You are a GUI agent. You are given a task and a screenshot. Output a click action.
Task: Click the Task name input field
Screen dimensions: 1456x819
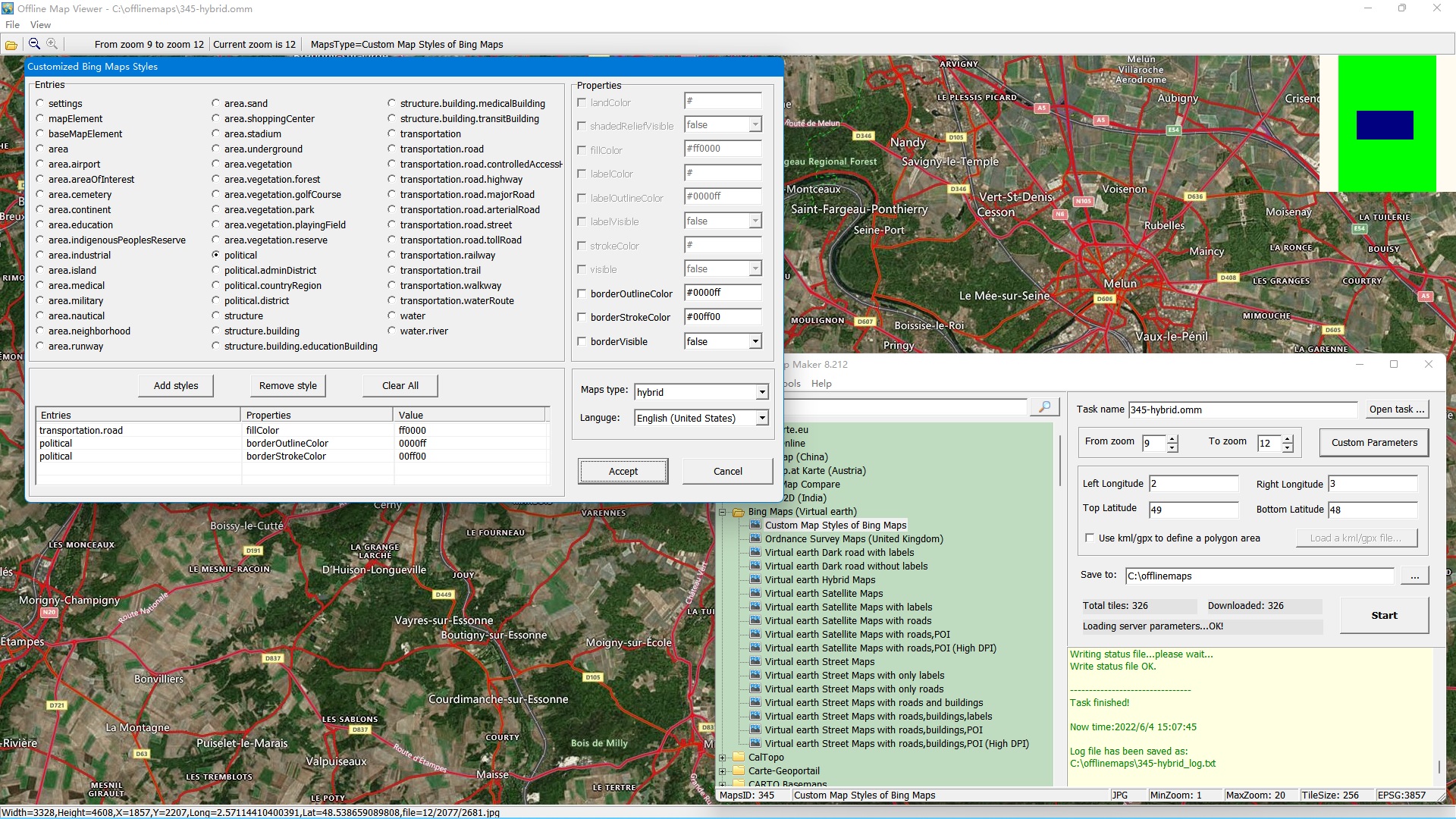point(1242,409)
